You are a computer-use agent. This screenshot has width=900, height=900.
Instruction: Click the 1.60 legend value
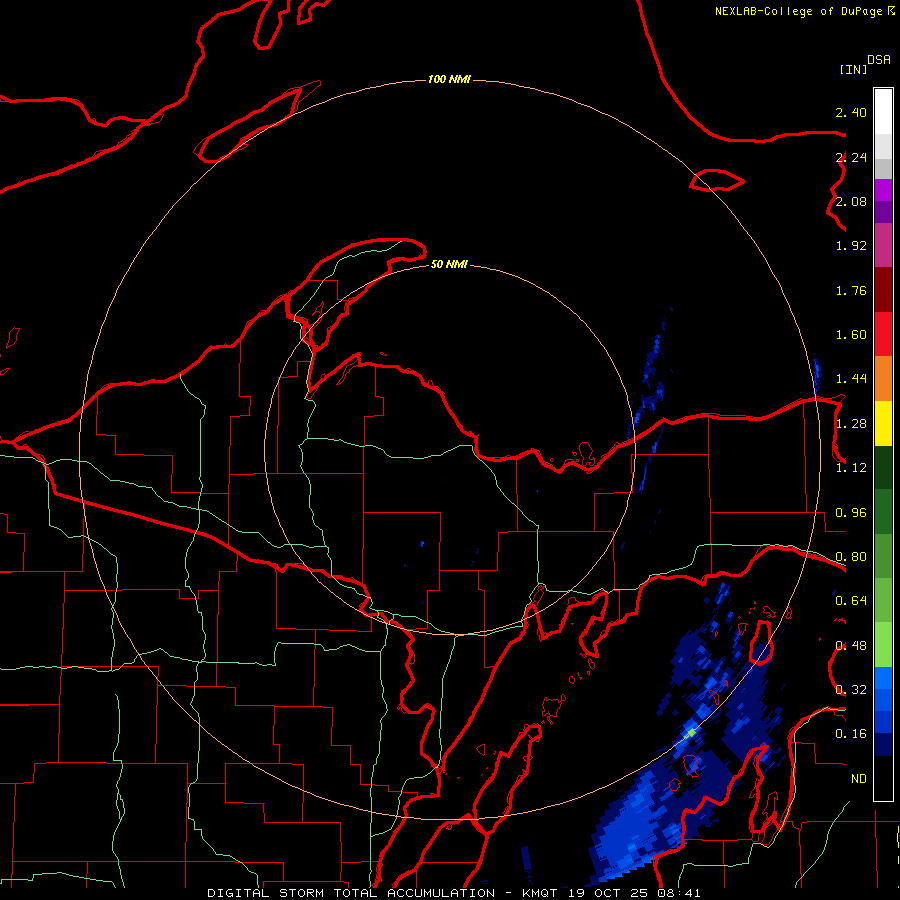click(x=851, y=335)
